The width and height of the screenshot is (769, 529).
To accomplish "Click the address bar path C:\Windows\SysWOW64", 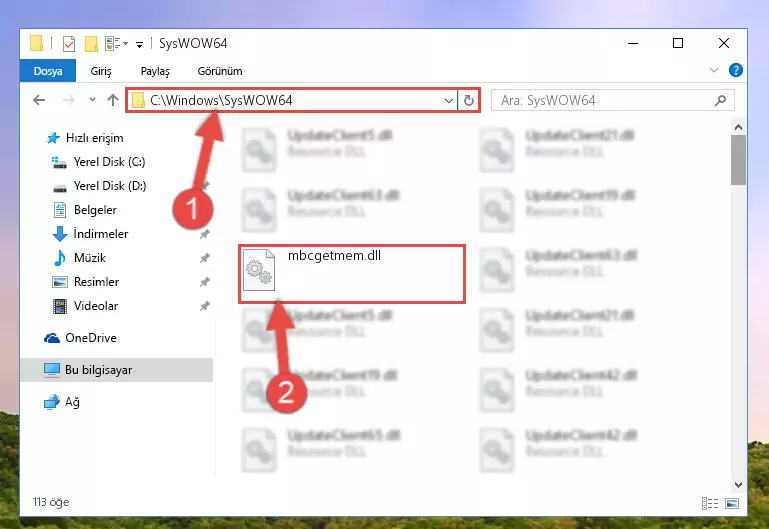I will point(221,101).
